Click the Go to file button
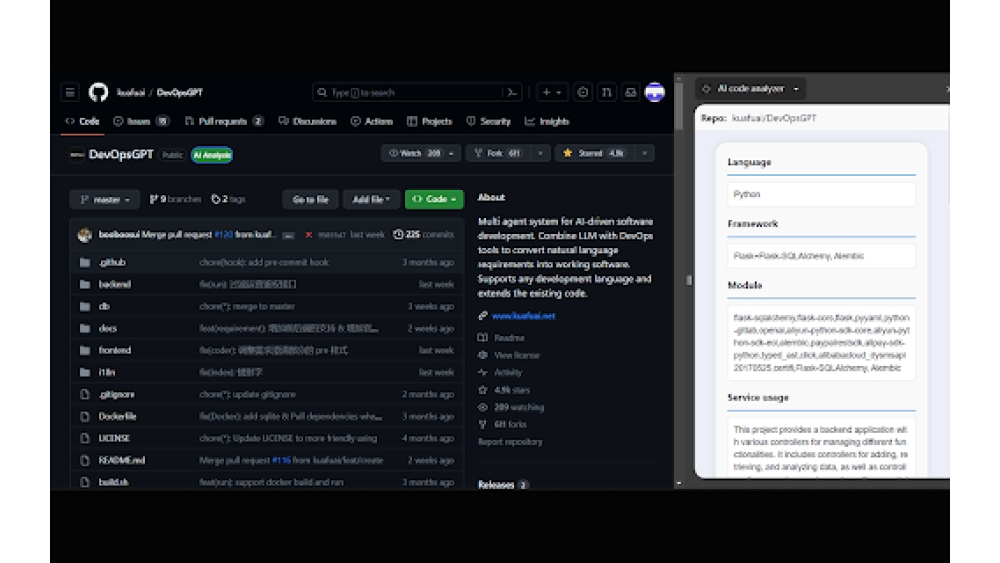 pos(311,200)
